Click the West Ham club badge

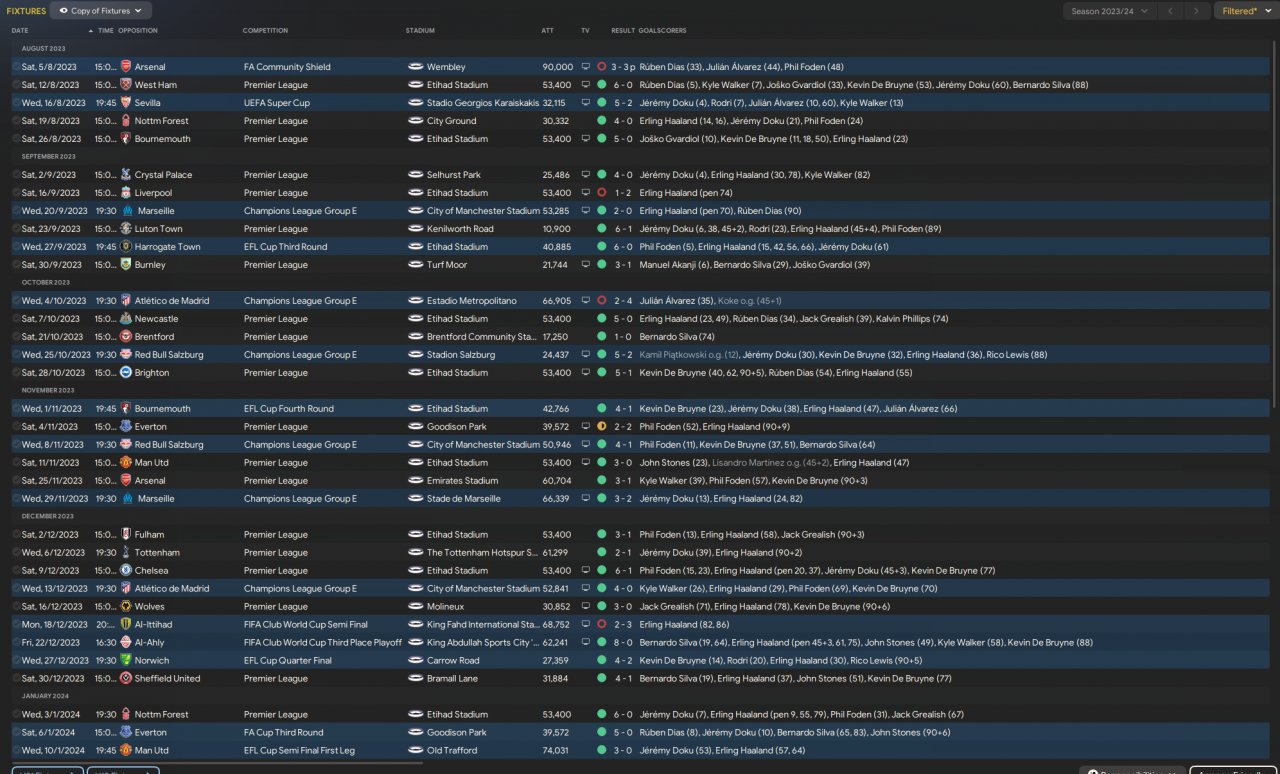pyautogui.click(x=126, y=85)
